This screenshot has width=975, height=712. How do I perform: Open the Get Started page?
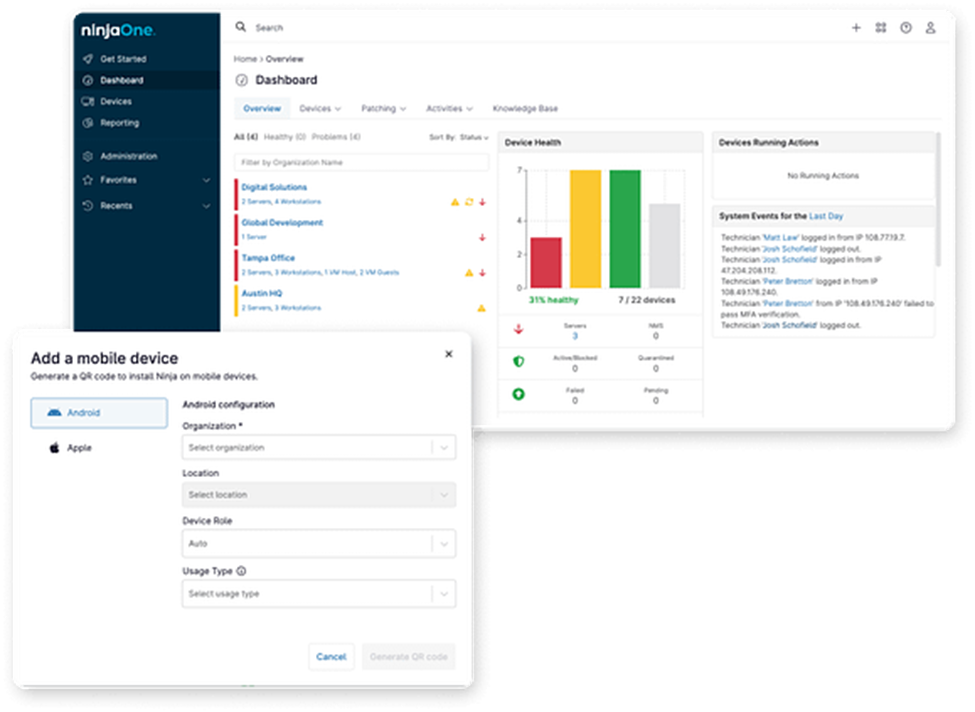point(122,59)
